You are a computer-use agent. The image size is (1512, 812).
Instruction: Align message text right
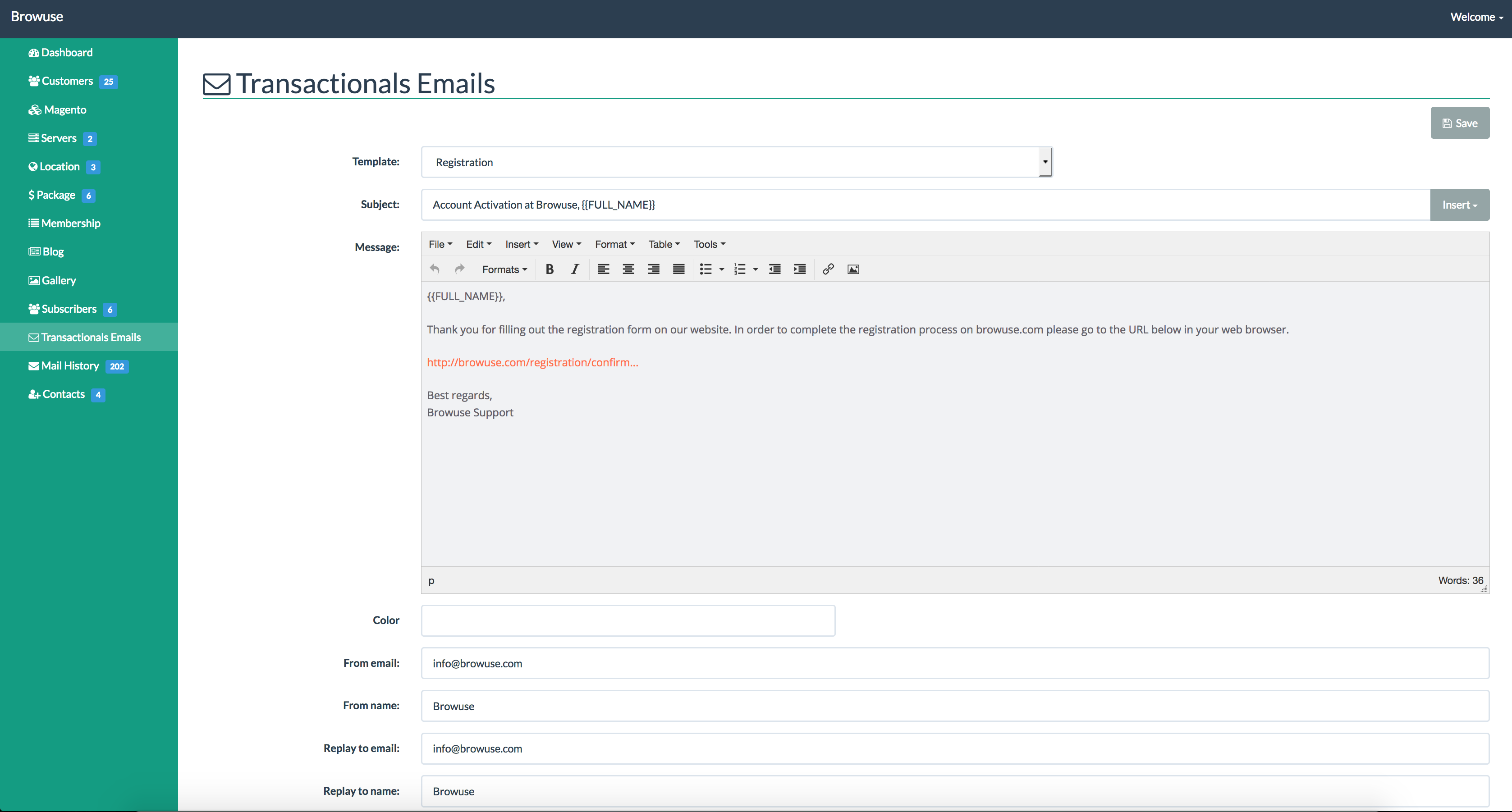653,269
